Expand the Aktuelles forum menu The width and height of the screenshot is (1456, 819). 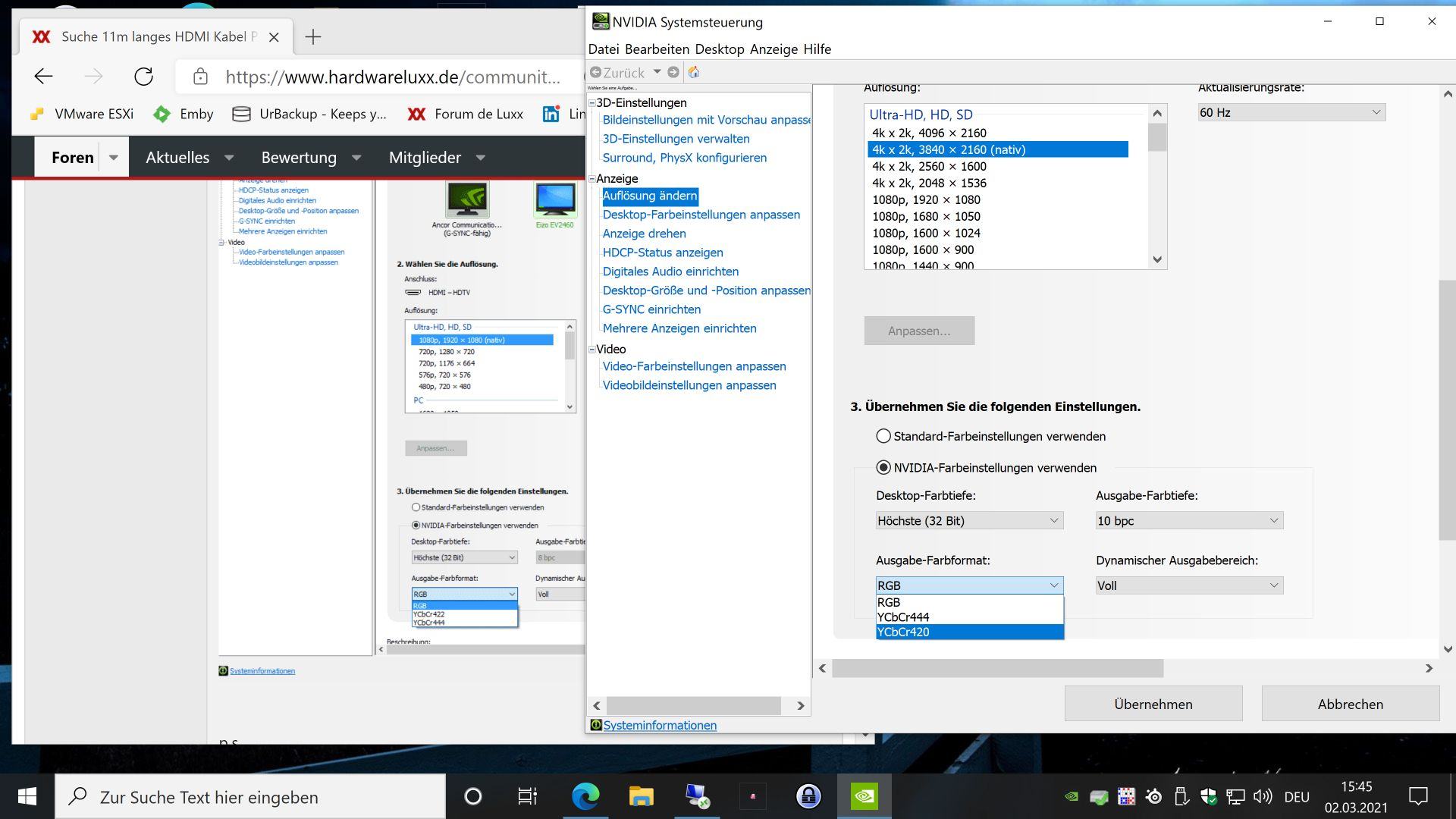click(228, 158)
